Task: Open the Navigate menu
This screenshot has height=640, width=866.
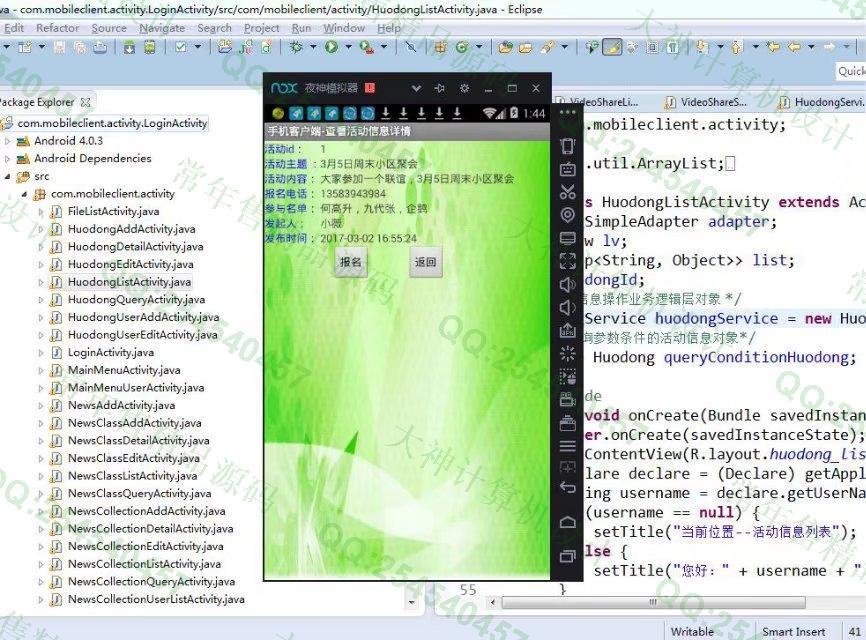Action: (x=162, y=28)
